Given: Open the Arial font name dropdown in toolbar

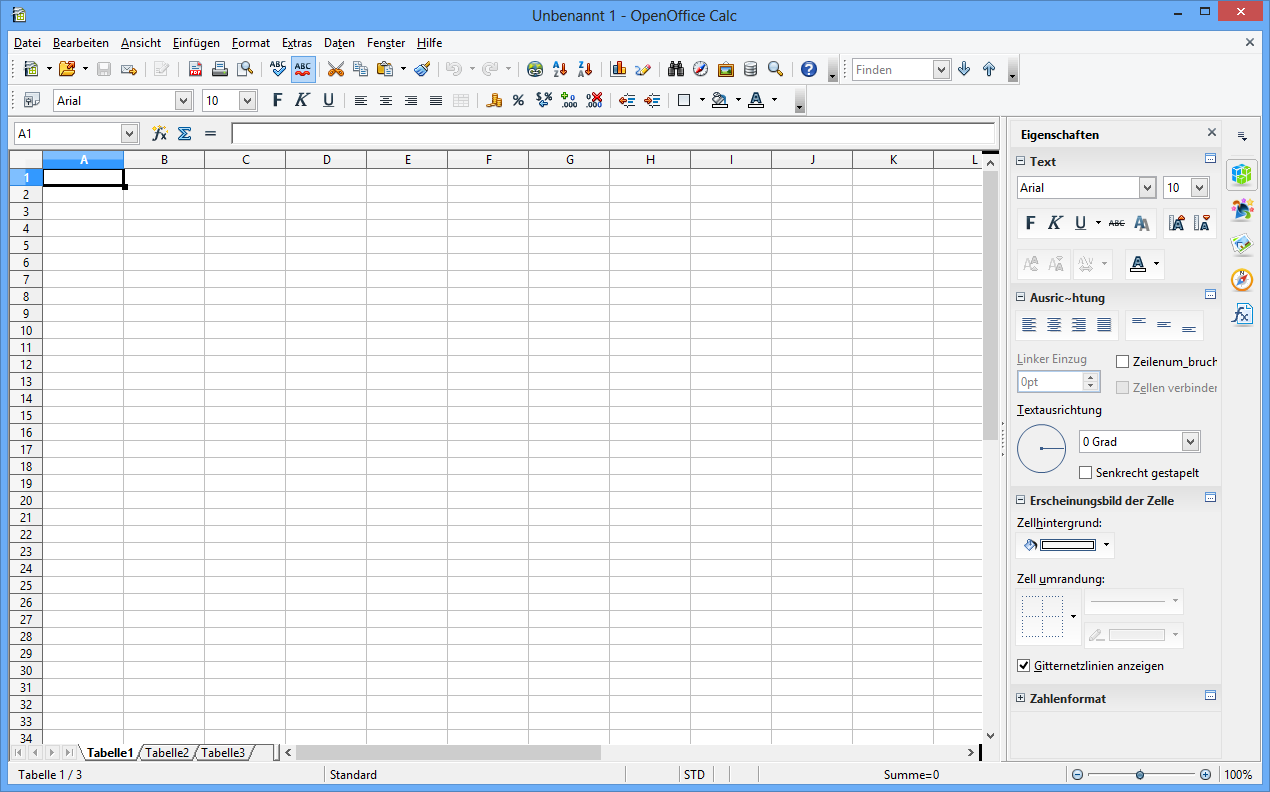Looking at the screenshot, I should (x=183, y=100).
